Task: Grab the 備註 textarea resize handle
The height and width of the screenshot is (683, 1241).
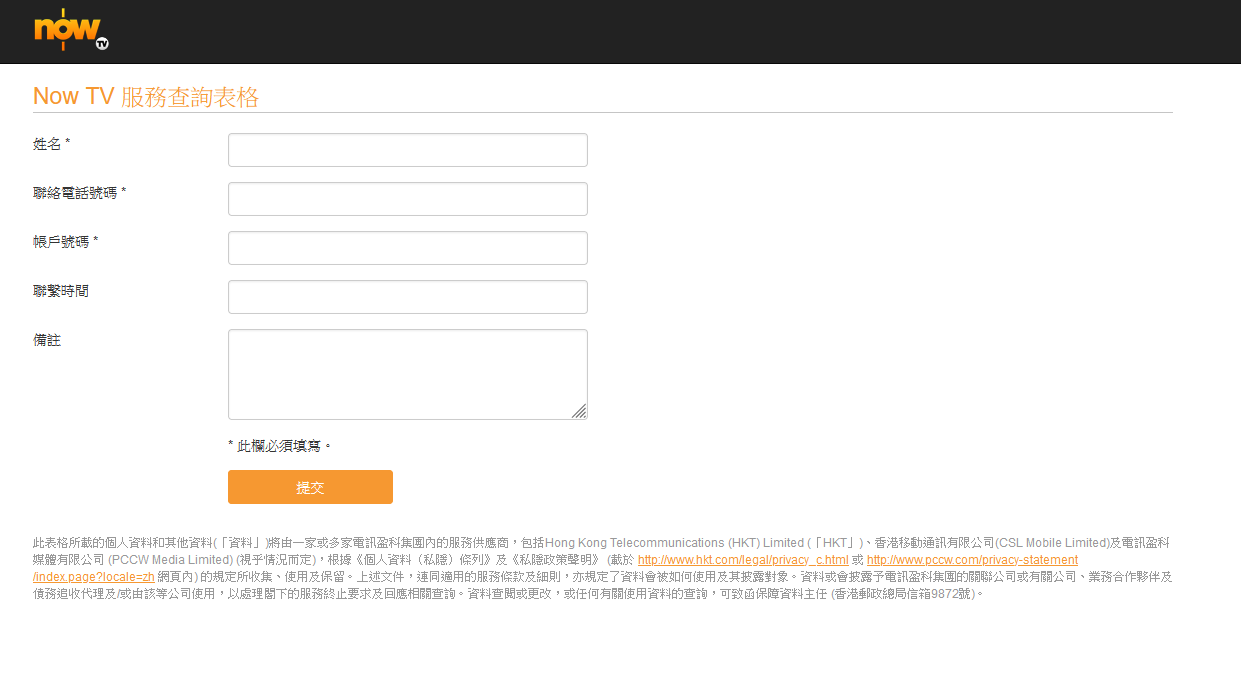Action: point(579,411)
